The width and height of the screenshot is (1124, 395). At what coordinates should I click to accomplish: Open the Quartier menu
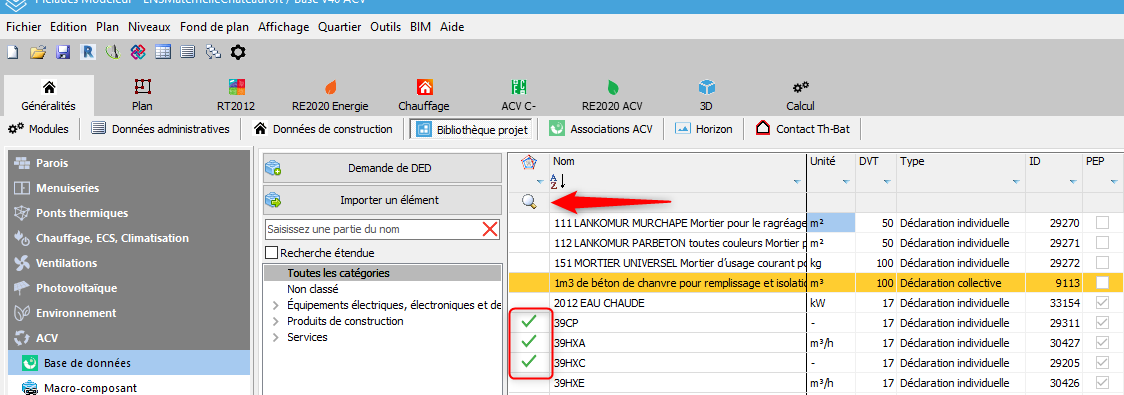point(340,27)
